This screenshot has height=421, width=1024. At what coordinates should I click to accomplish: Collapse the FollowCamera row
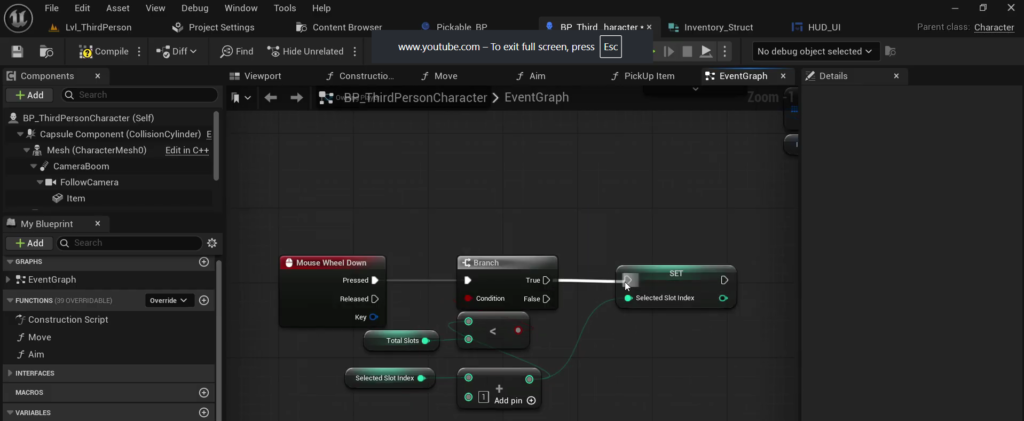(x=40, y=182)
